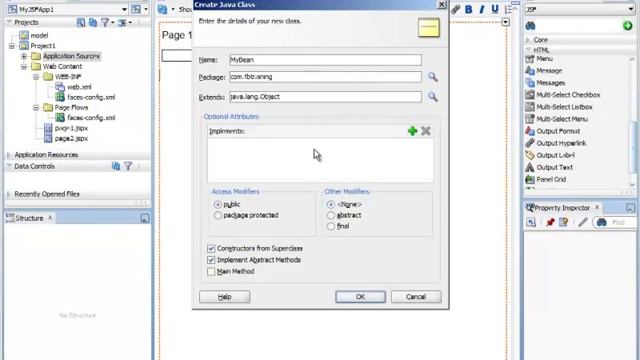This screenshot has width=640, height=360.
Task: Click OK to create the Java class
Action: pyautogui.click(x=360, y=297)
